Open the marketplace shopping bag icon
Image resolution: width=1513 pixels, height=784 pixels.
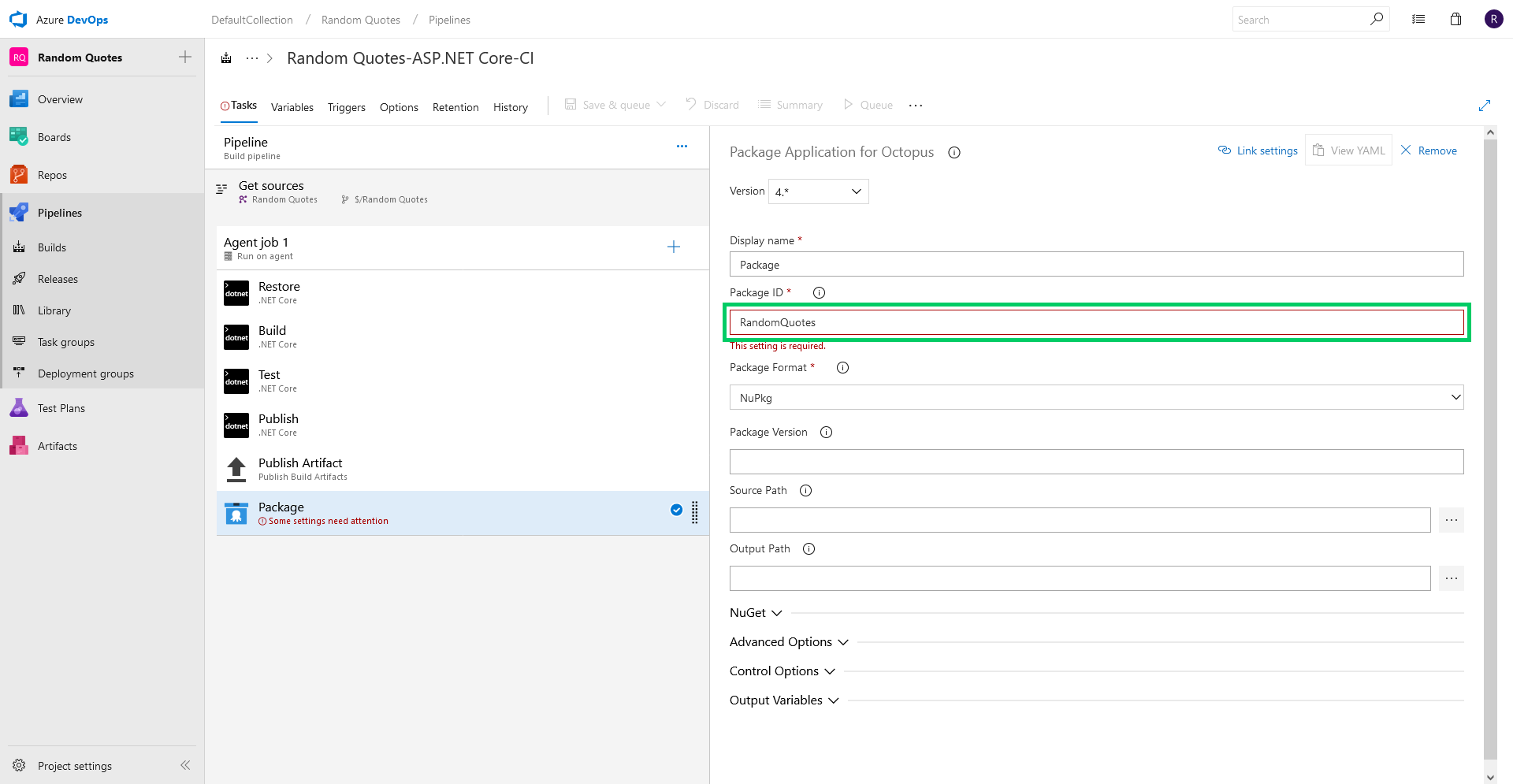(x=1455, y=19)
